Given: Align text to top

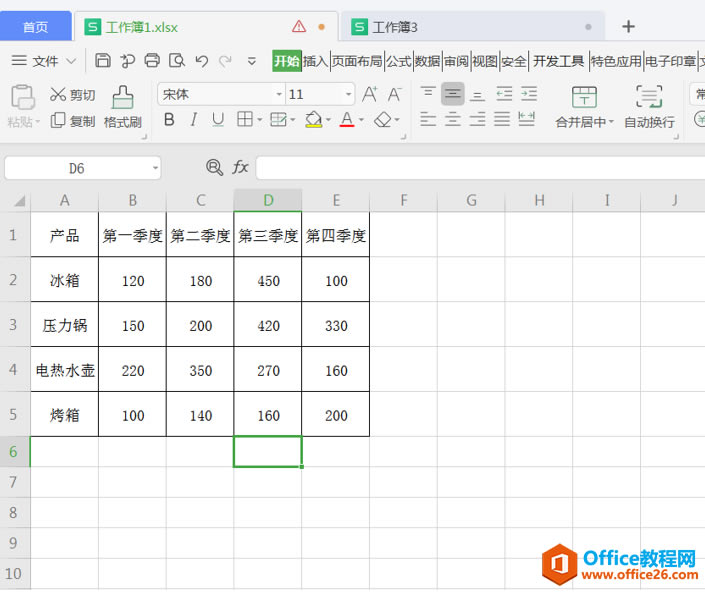Looking at the screenshot, I should 428,93.
